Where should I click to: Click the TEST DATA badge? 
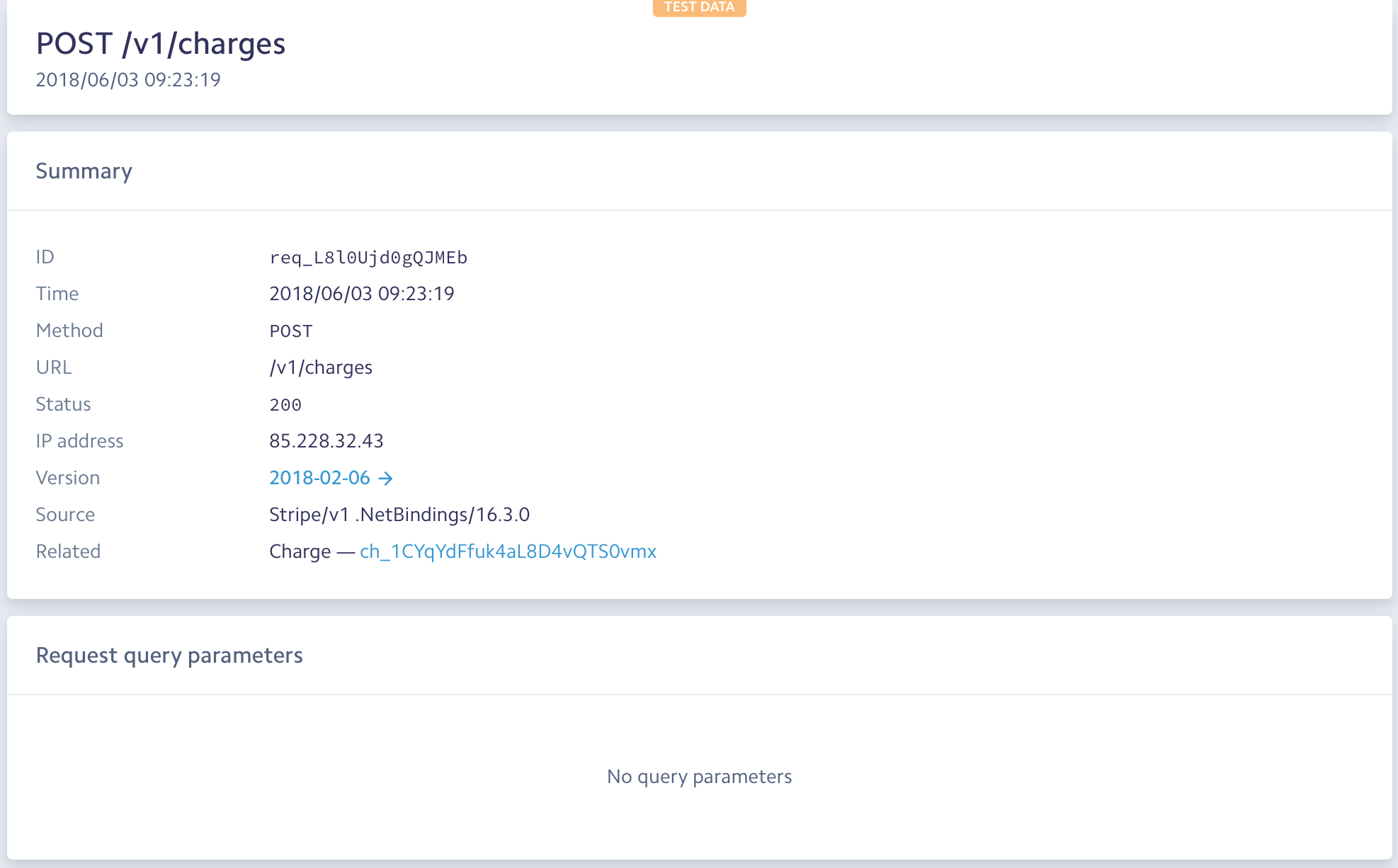point(698,8)
